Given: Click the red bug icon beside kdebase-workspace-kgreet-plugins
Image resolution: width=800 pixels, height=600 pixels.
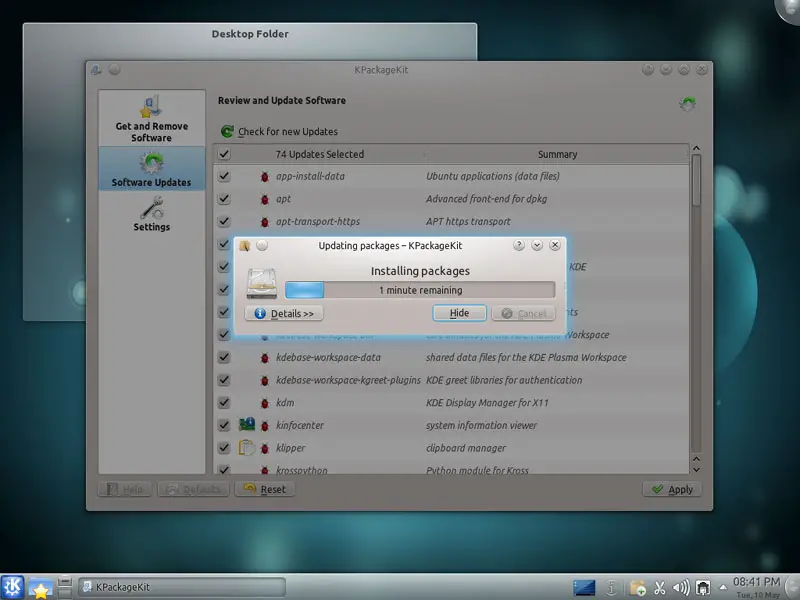Looking at the screenshot, I should (x=264, y=380).
